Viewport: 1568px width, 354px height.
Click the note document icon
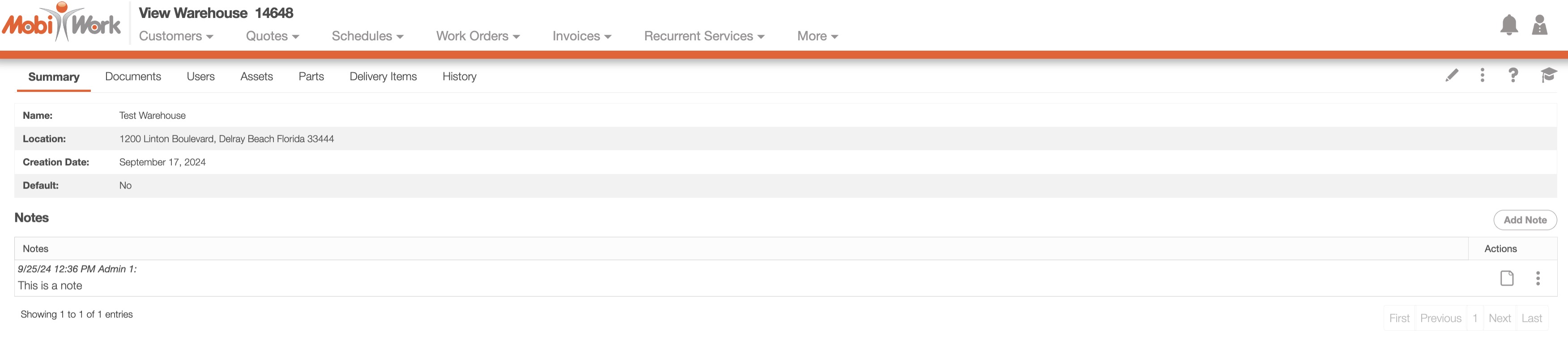[1507, 278]
